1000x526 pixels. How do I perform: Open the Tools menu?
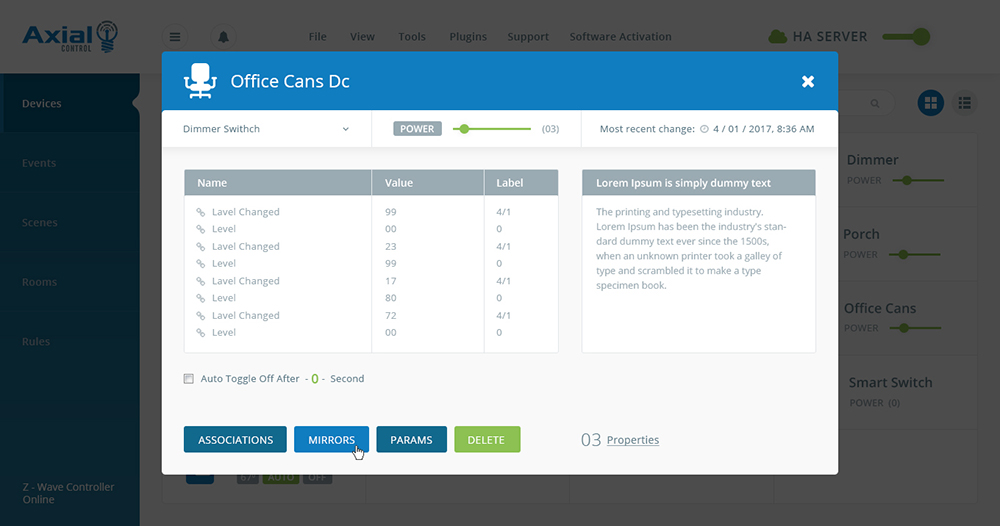point(412,37)
